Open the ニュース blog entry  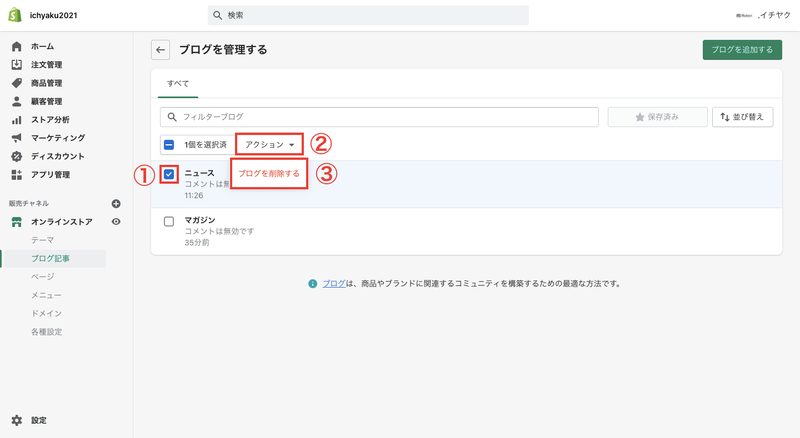point(199,173)
